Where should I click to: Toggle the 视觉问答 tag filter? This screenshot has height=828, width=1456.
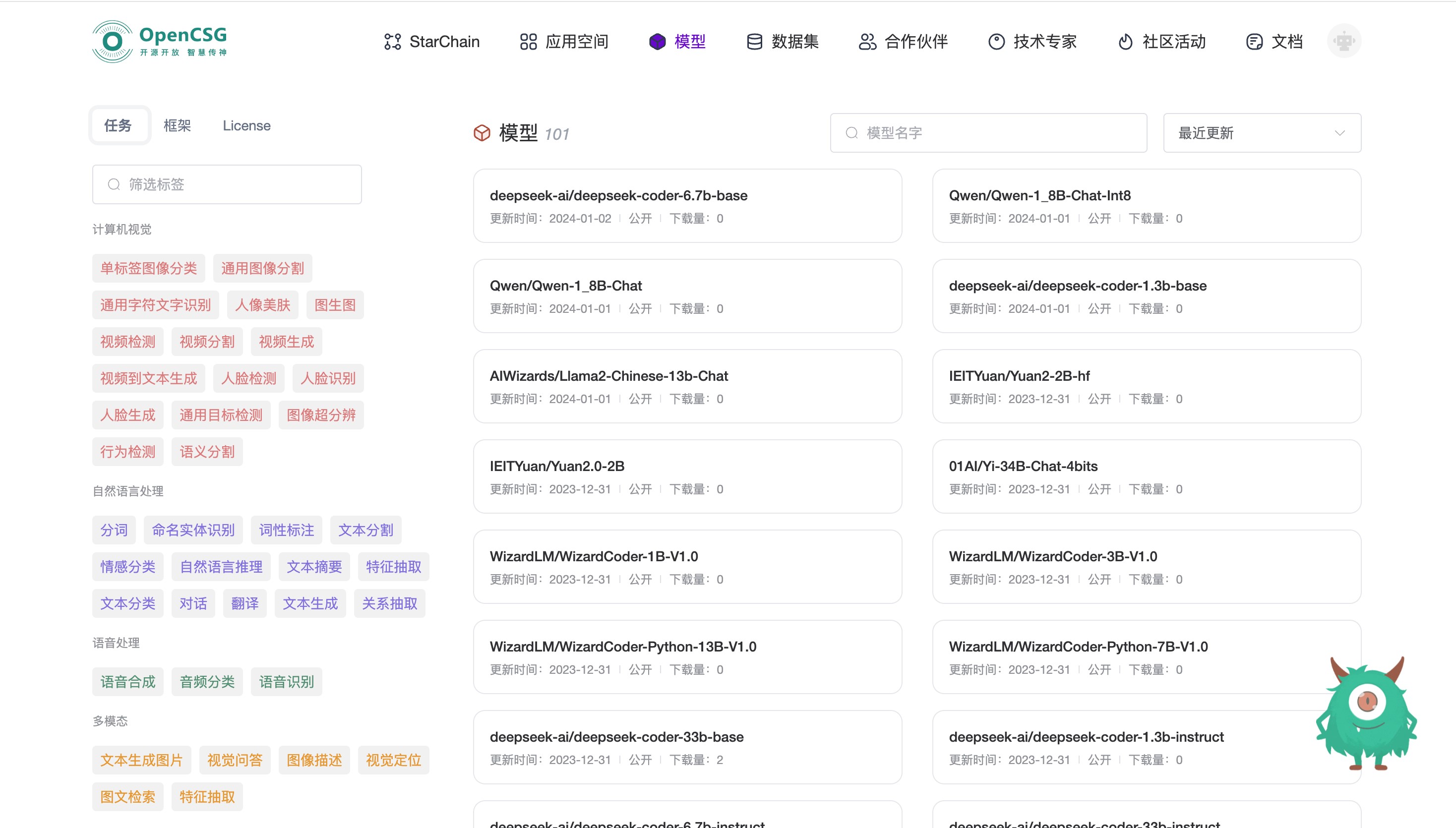coord(235,761)
